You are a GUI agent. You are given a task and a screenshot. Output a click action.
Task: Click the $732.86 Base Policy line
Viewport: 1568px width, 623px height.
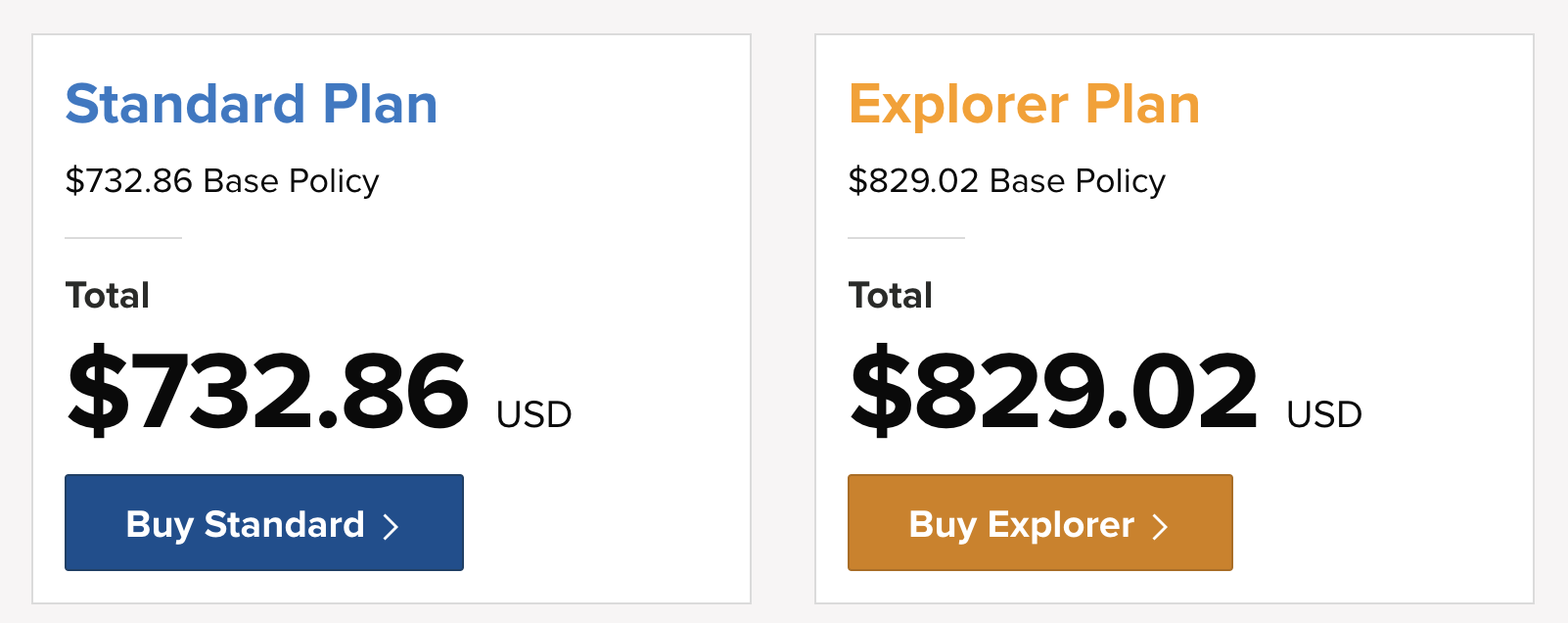[x=222, y=181]
